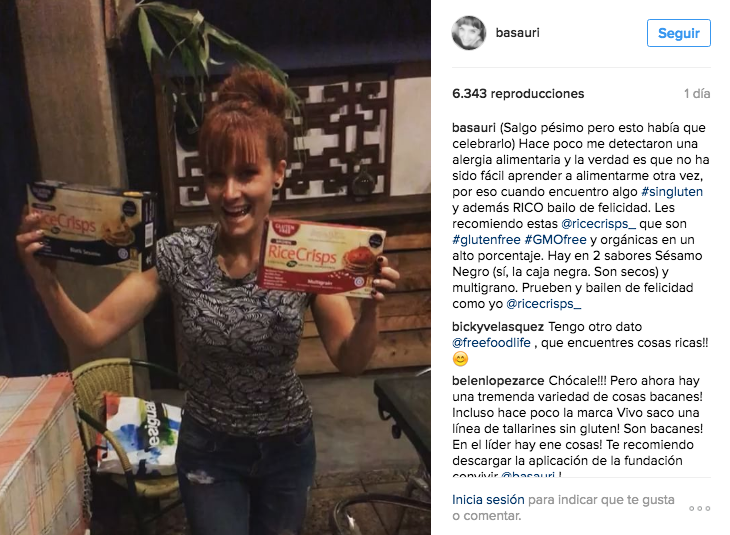Open bickyvelasquez commenter profile
This screenshot has width=730, height=535.
[498, 327]
